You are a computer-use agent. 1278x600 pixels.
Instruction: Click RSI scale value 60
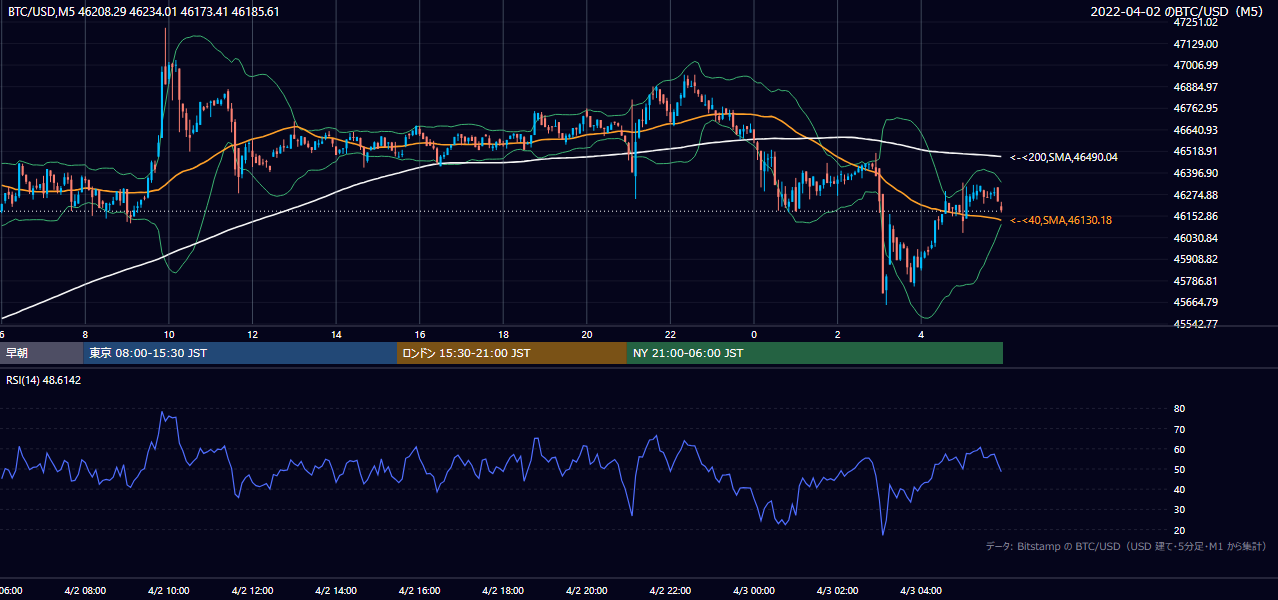click(x=1179, y=449)
